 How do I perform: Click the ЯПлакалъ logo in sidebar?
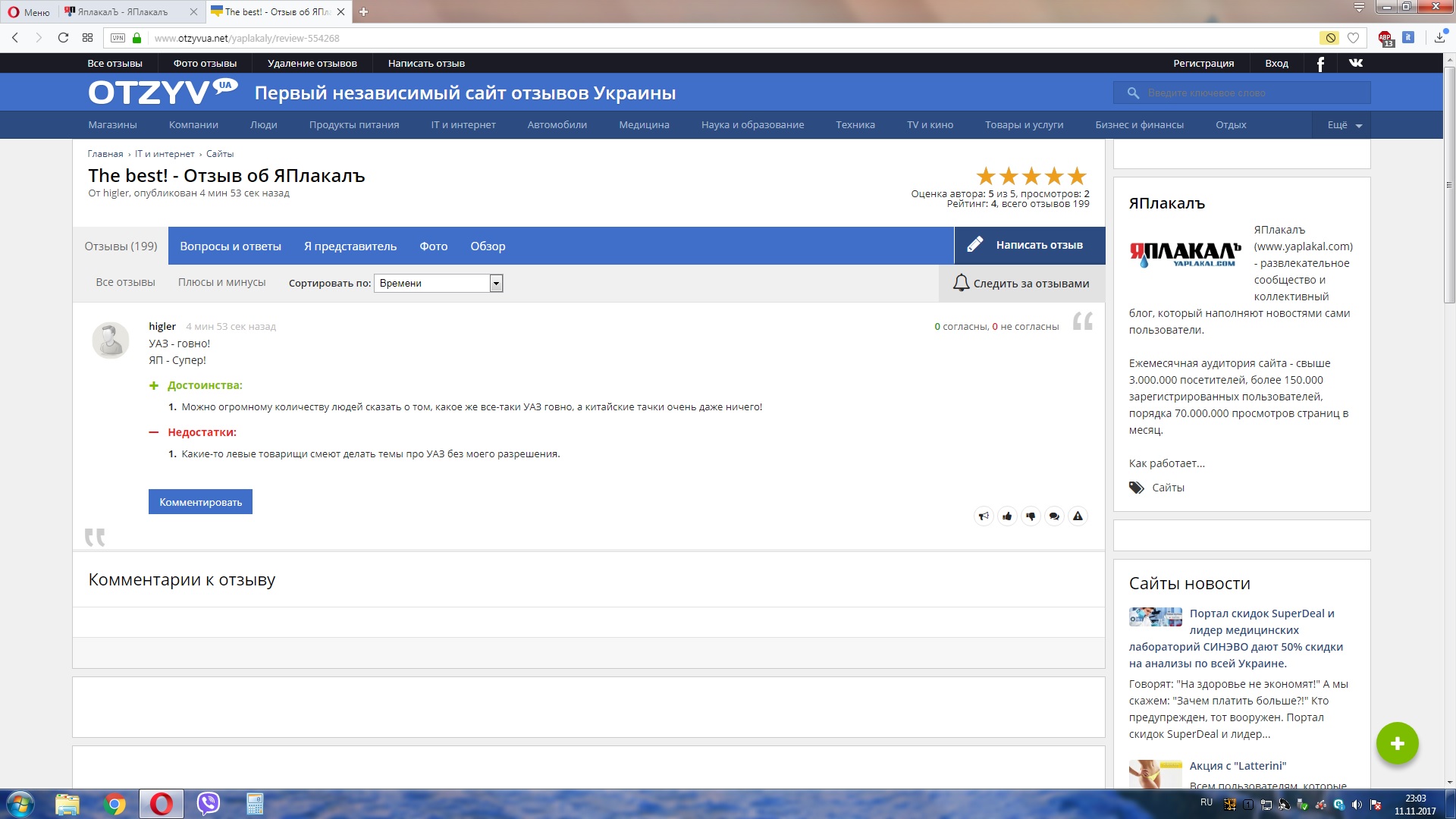point(1185,254)
